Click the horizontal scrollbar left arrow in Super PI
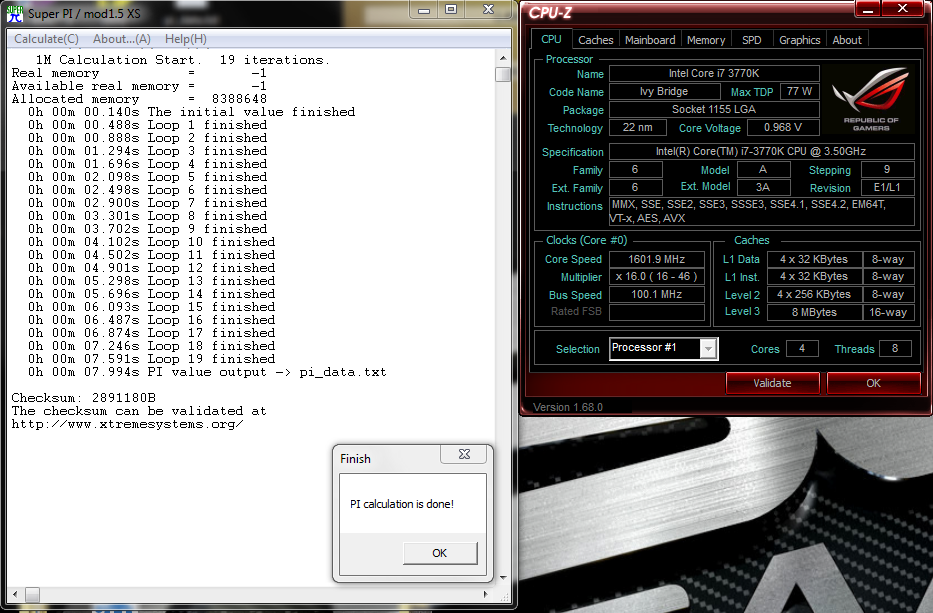This screenshot has width=933, height=613. coord(15,594)
